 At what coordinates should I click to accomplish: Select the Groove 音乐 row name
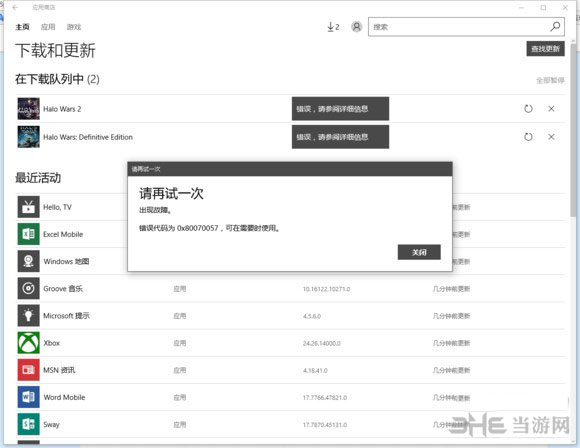[63, 289]
